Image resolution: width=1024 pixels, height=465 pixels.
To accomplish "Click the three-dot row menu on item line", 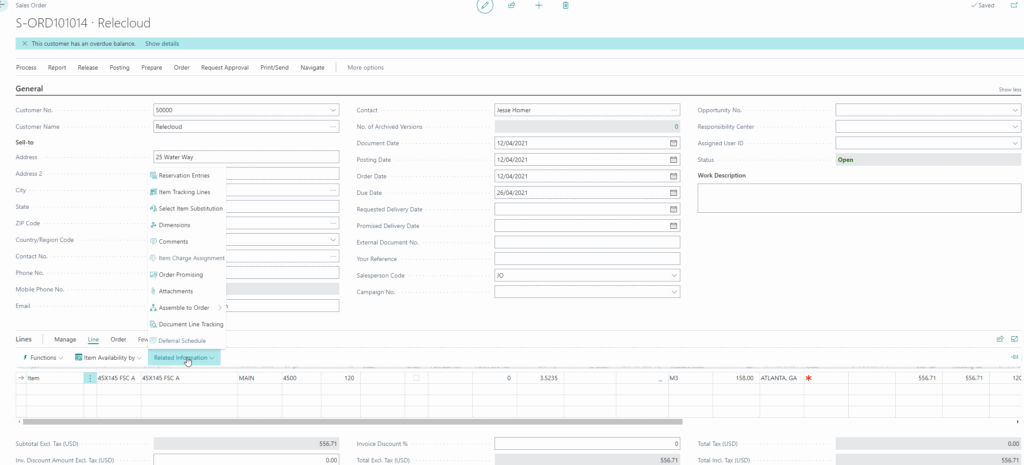I will click(x=90, y=378).
